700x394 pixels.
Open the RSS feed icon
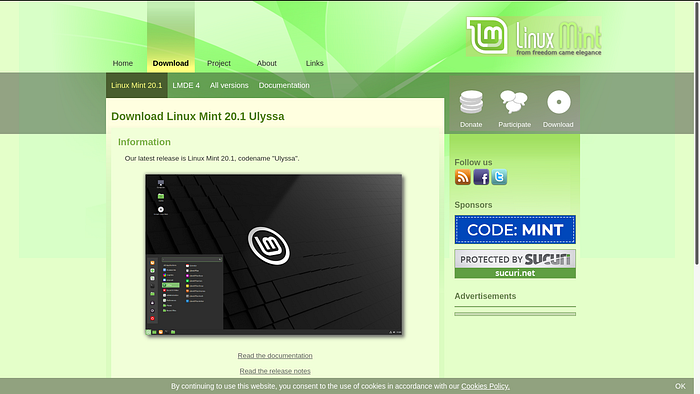click(x=462, y=177)
